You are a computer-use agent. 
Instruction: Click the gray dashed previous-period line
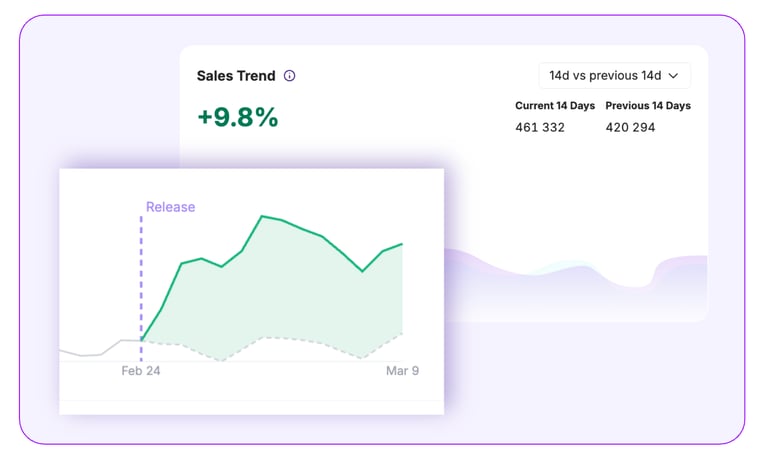[x=300, y=340]
